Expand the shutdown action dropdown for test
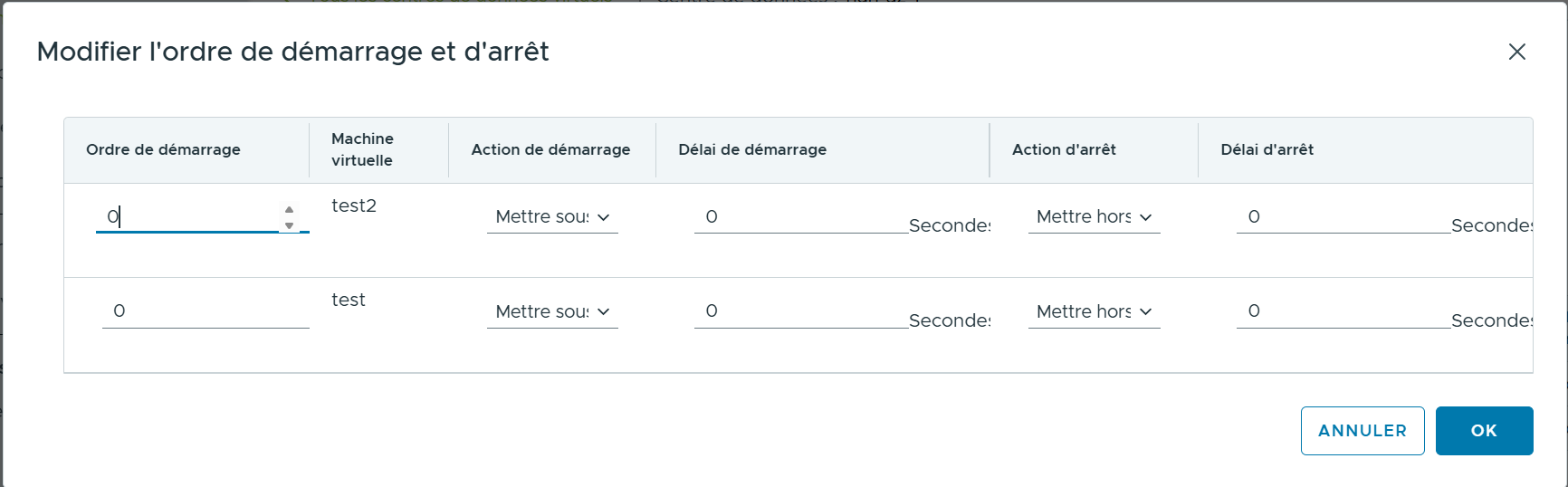The image size is (1568, 487). tap(1094, 312)
